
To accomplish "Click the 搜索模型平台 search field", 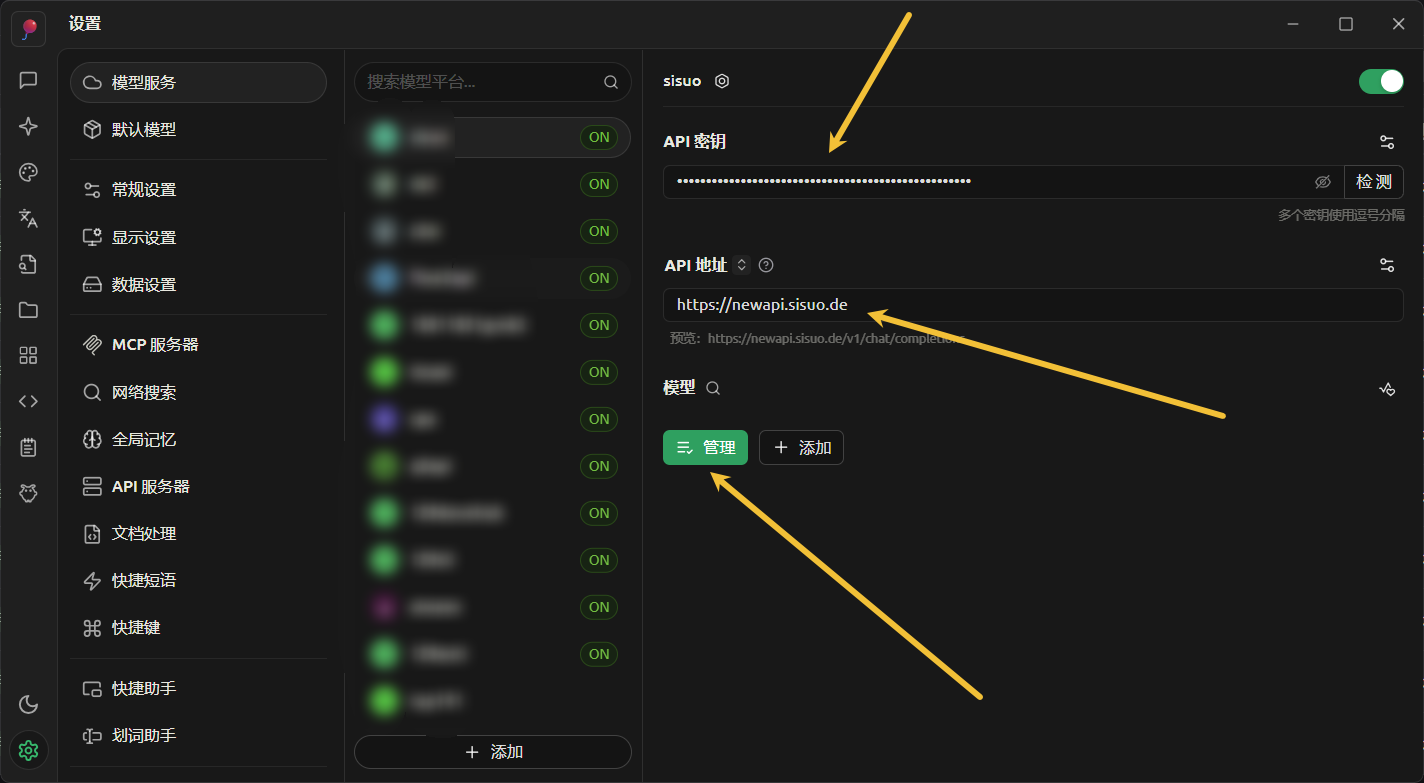I will (480, 82).
